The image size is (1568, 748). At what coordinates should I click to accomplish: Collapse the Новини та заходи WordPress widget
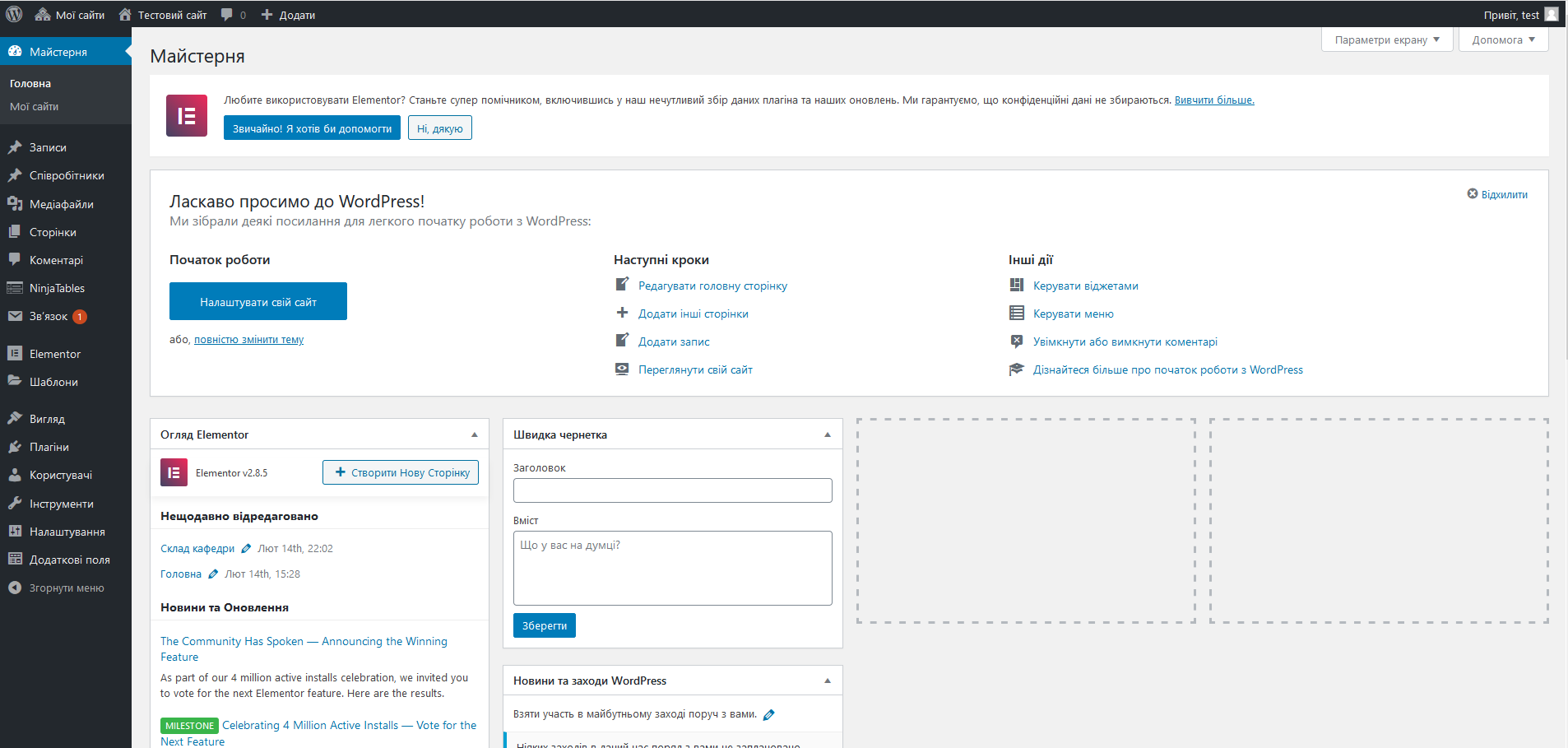828,681
